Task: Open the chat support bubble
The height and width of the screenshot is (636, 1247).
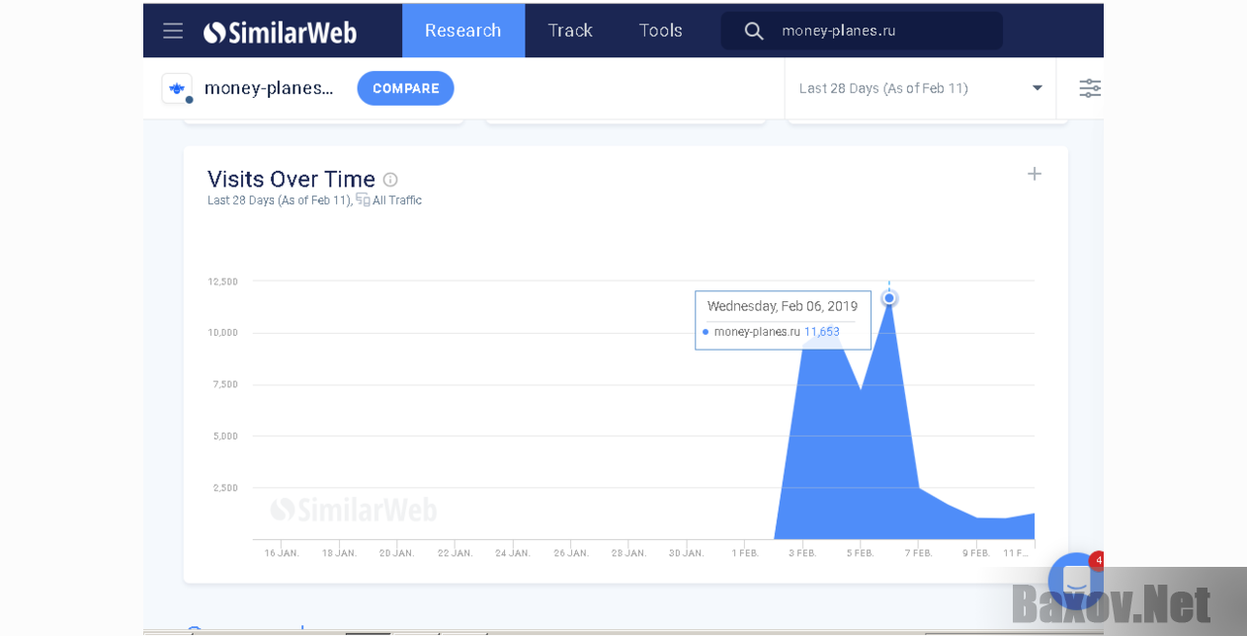Action: click(1075, 580)
